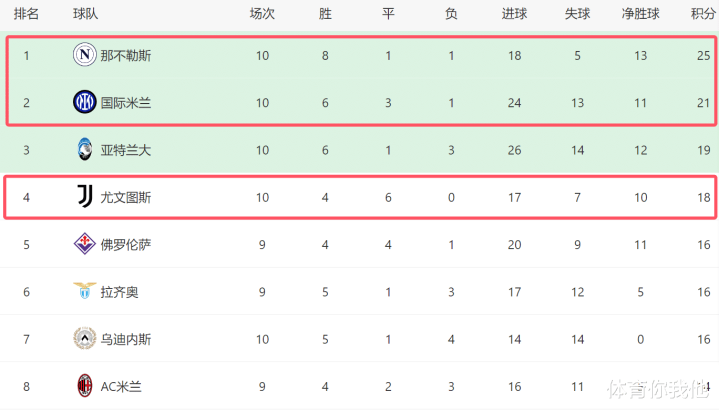719x412 pixels.
Task: Click the Inter Milan club logo
Action: pos(84,102)
